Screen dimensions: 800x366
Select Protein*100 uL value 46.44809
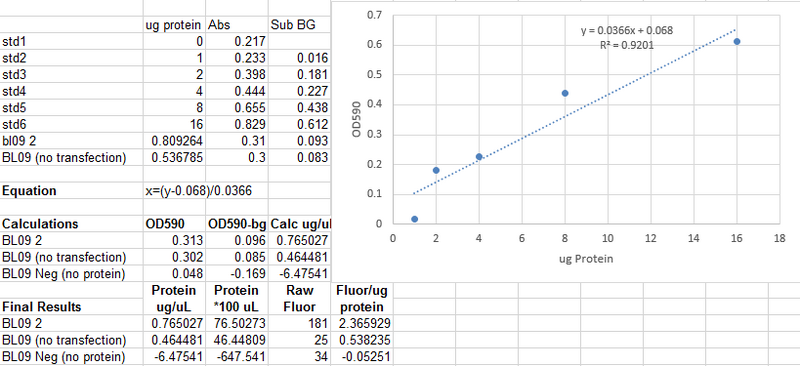tap(237, 340)
